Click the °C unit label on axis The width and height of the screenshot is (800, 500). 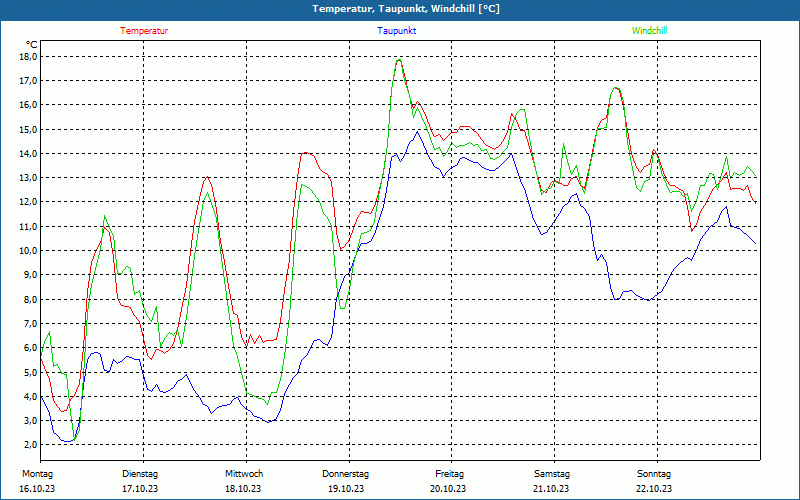tap(32, 44)
